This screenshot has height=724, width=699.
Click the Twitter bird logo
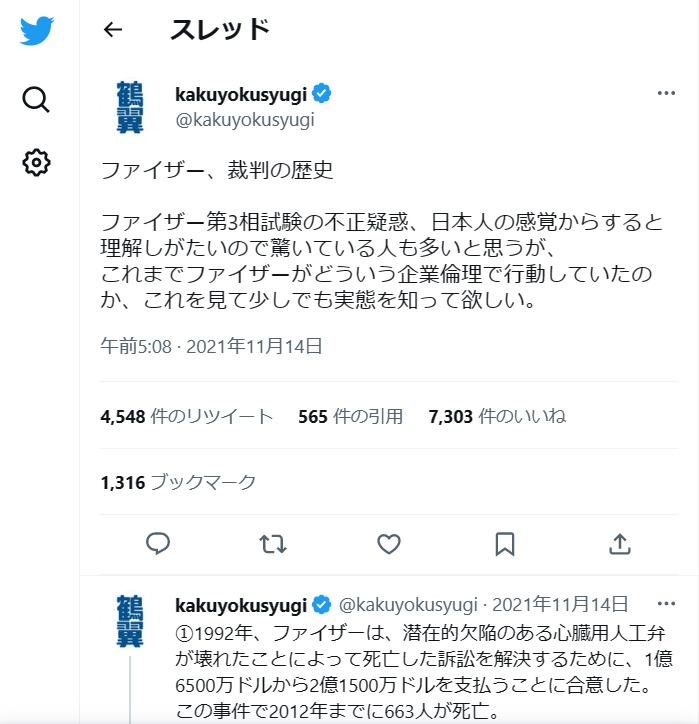(37, 30)
